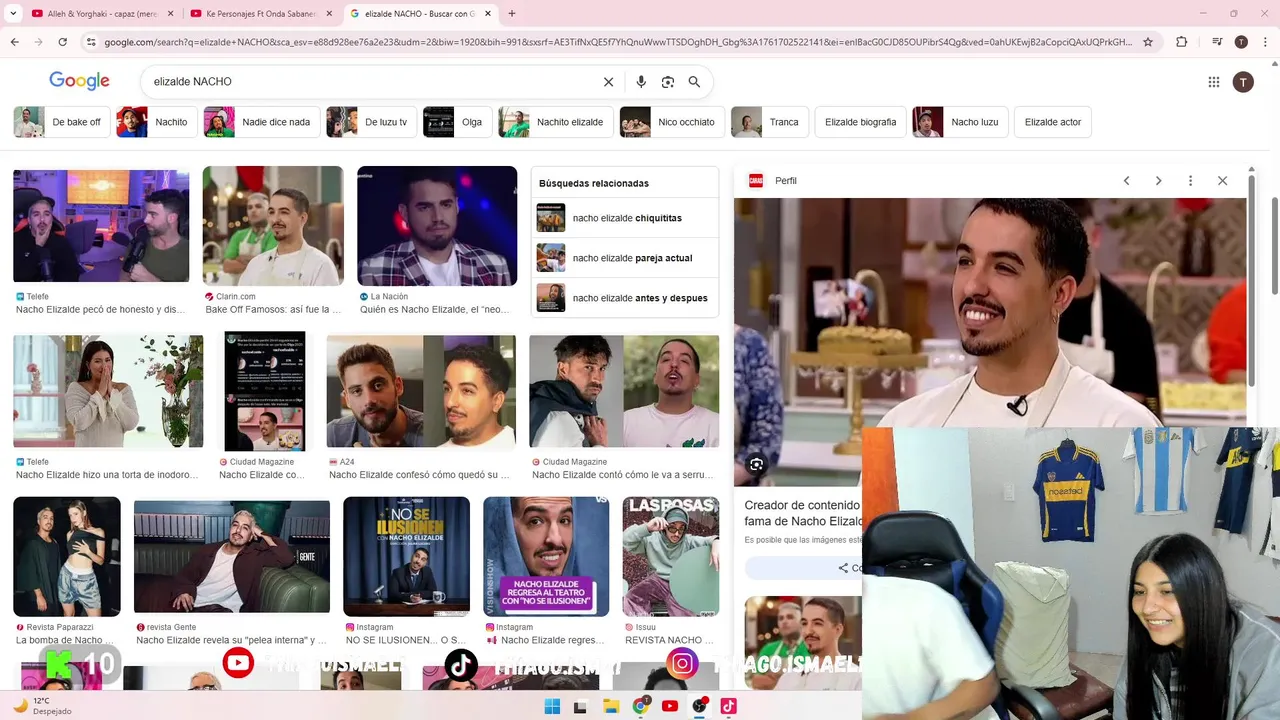Select the elizalde NACHO search tab
1280x720 pixels.
pyautogui.click(x=420, y=14)
